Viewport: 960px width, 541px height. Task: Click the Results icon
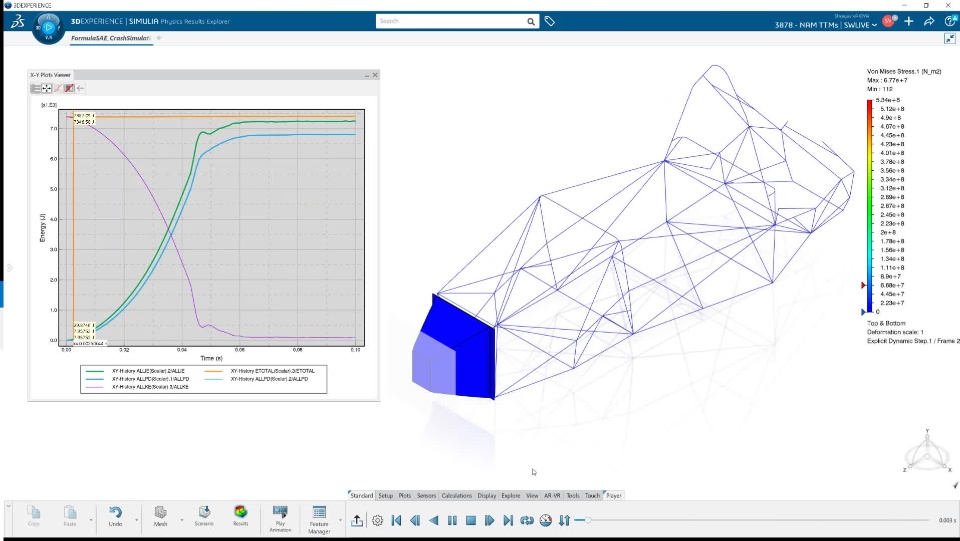(x=241, y=516)
